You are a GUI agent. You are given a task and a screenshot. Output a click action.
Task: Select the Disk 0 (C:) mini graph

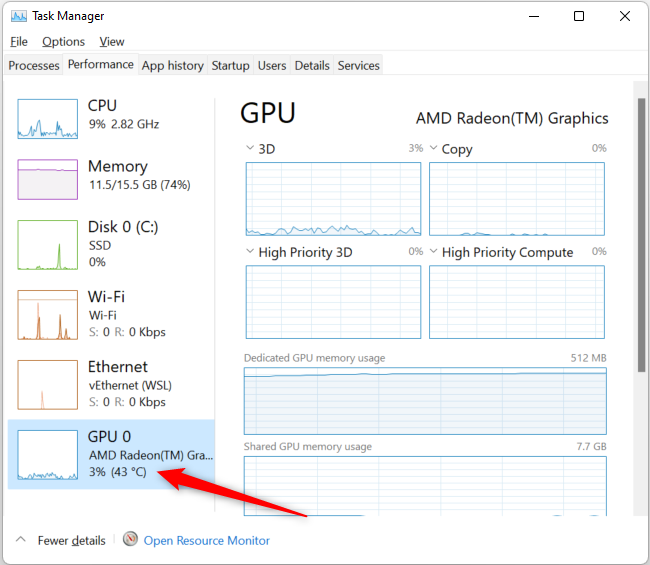pyautogui.click(x=48, y=245)
